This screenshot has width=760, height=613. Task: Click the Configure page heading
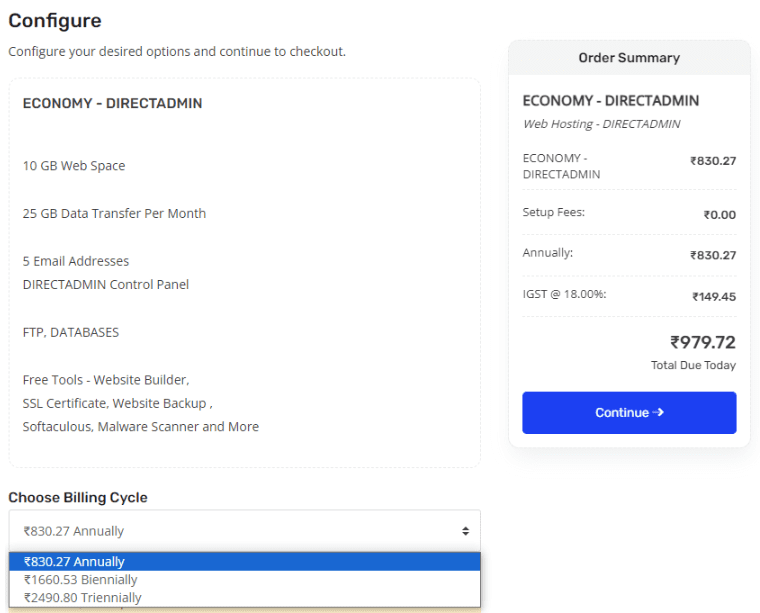55,20
